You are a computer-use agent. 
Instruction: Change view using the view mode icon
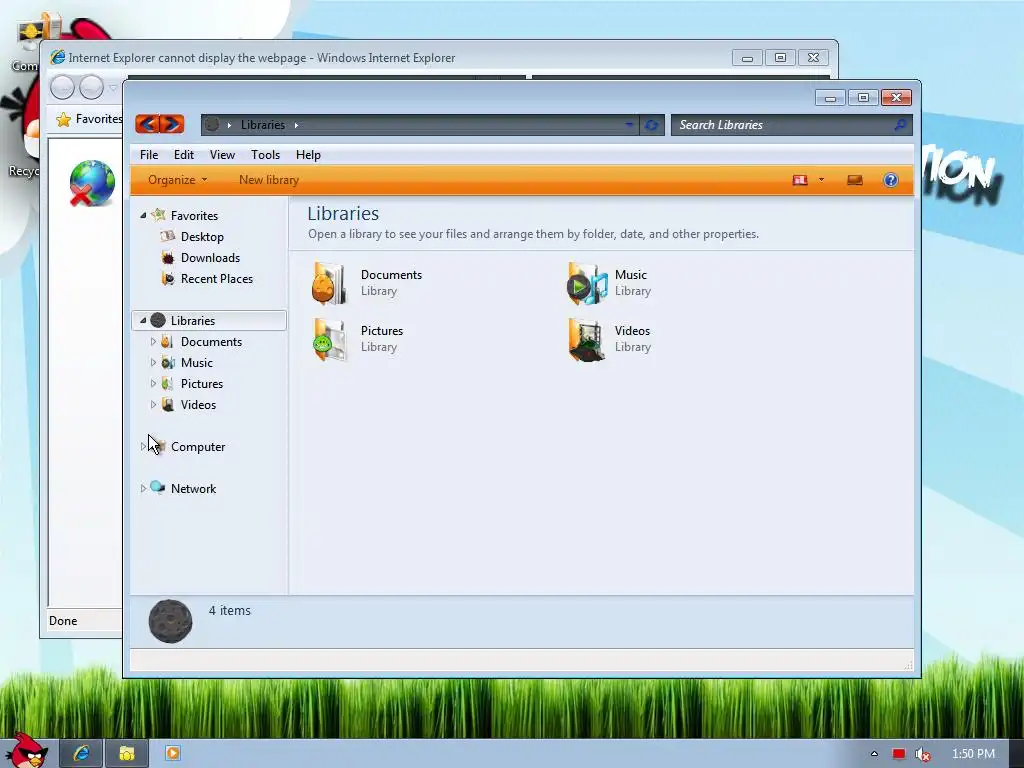(800, 180)
